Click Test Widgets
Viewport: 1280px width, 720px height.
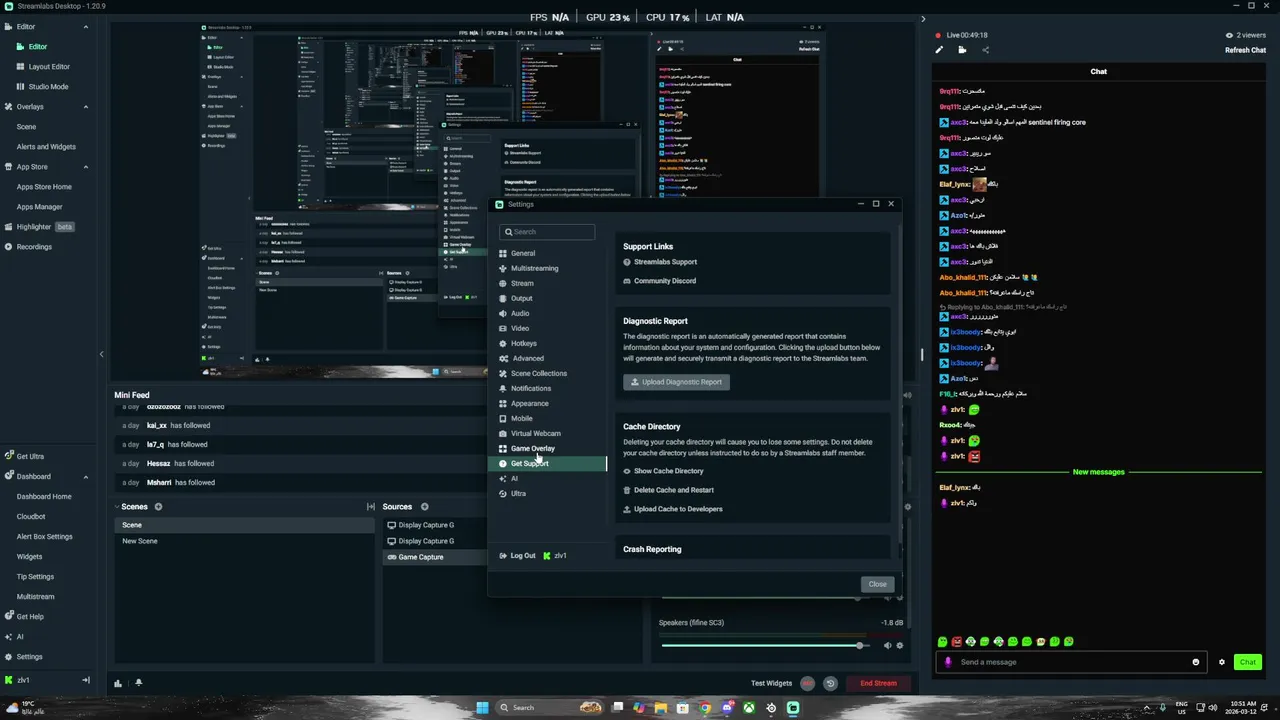[771, 683]
